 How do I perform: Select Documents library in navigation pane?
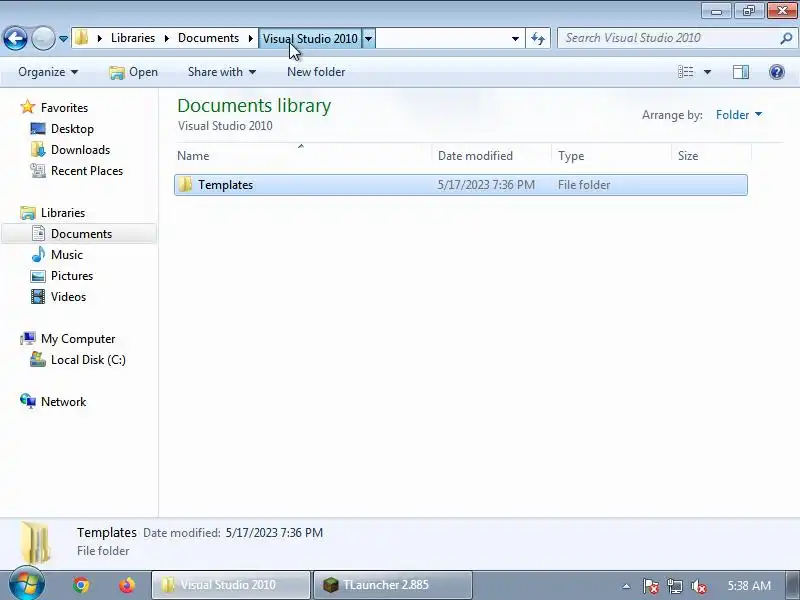coord(79,234)
